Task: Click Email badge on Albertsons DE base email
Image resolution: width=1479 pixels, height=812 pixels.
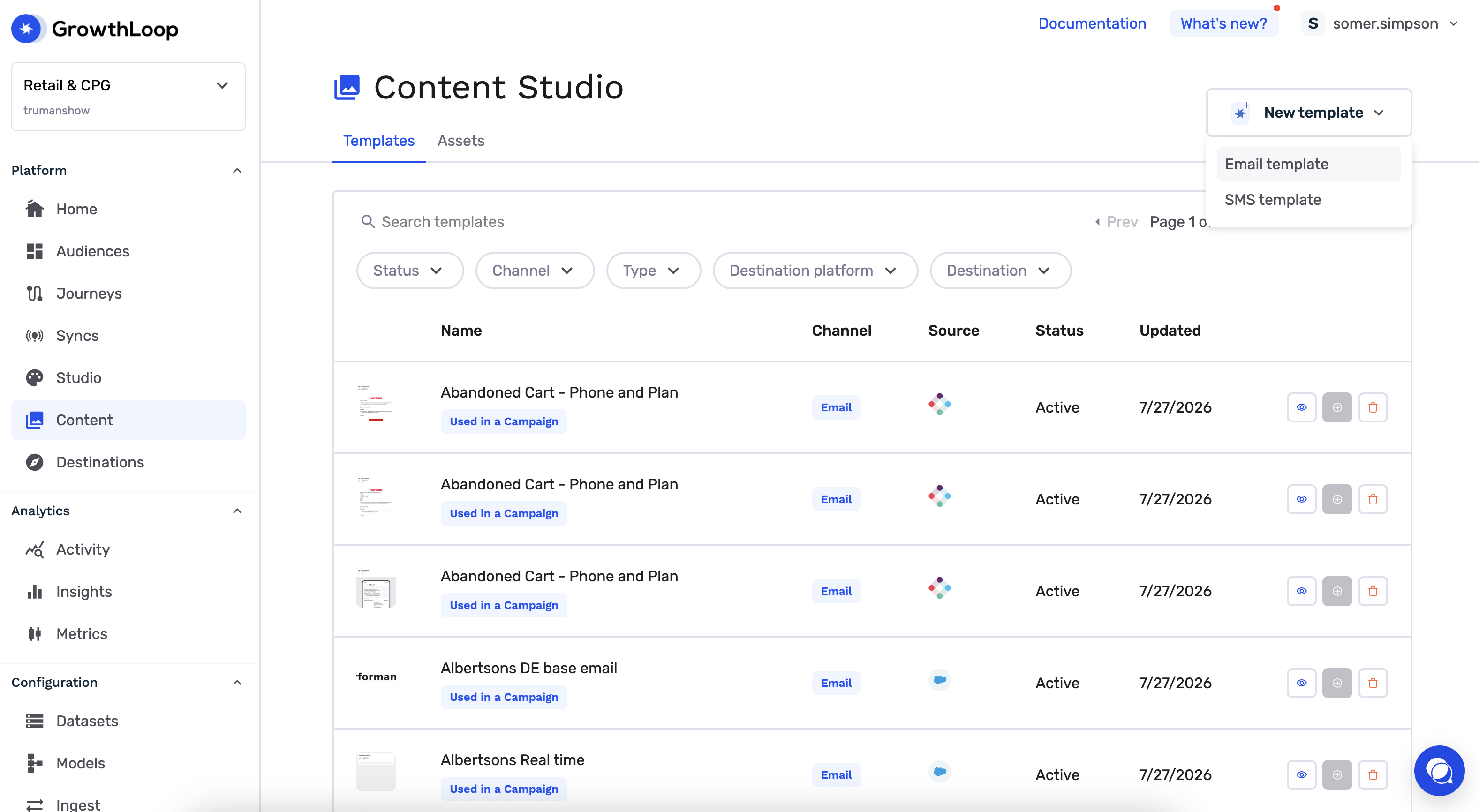Action: click(836, 683)
